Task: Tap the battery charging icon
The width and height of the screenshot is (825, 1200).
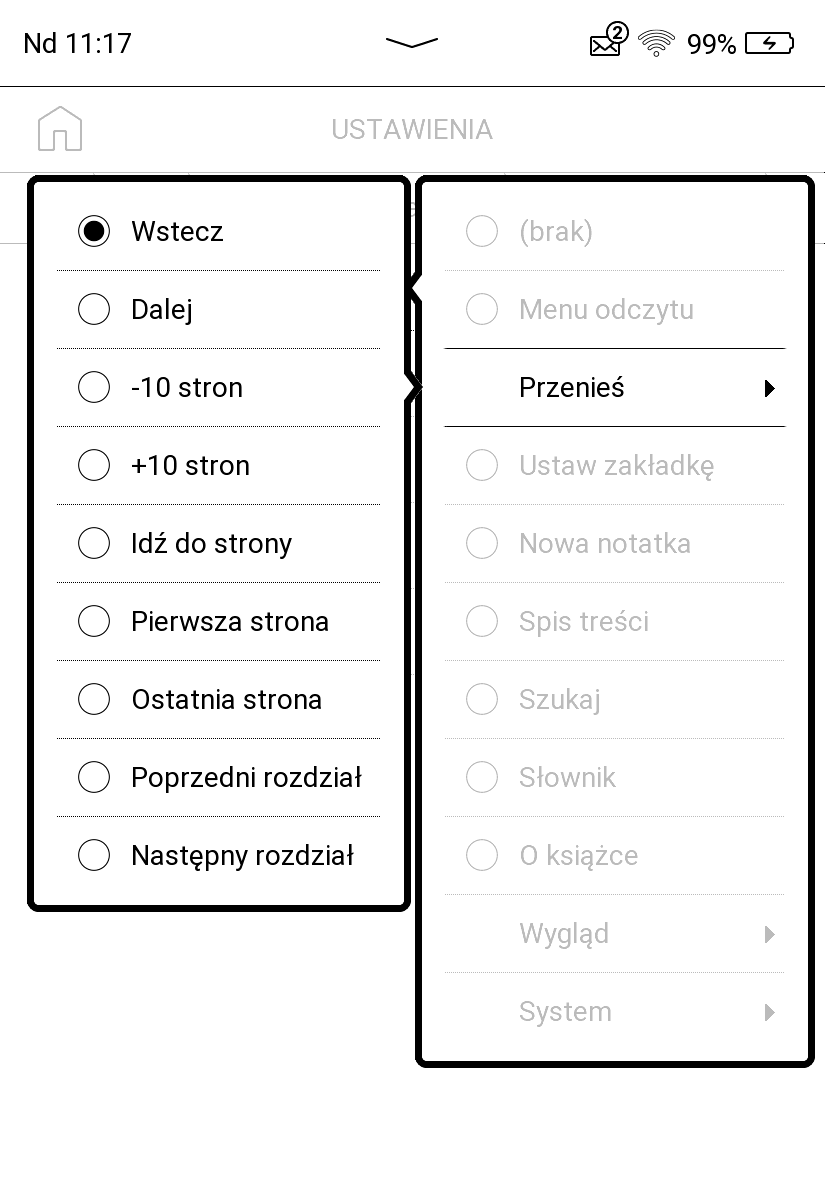Action: 769,43
